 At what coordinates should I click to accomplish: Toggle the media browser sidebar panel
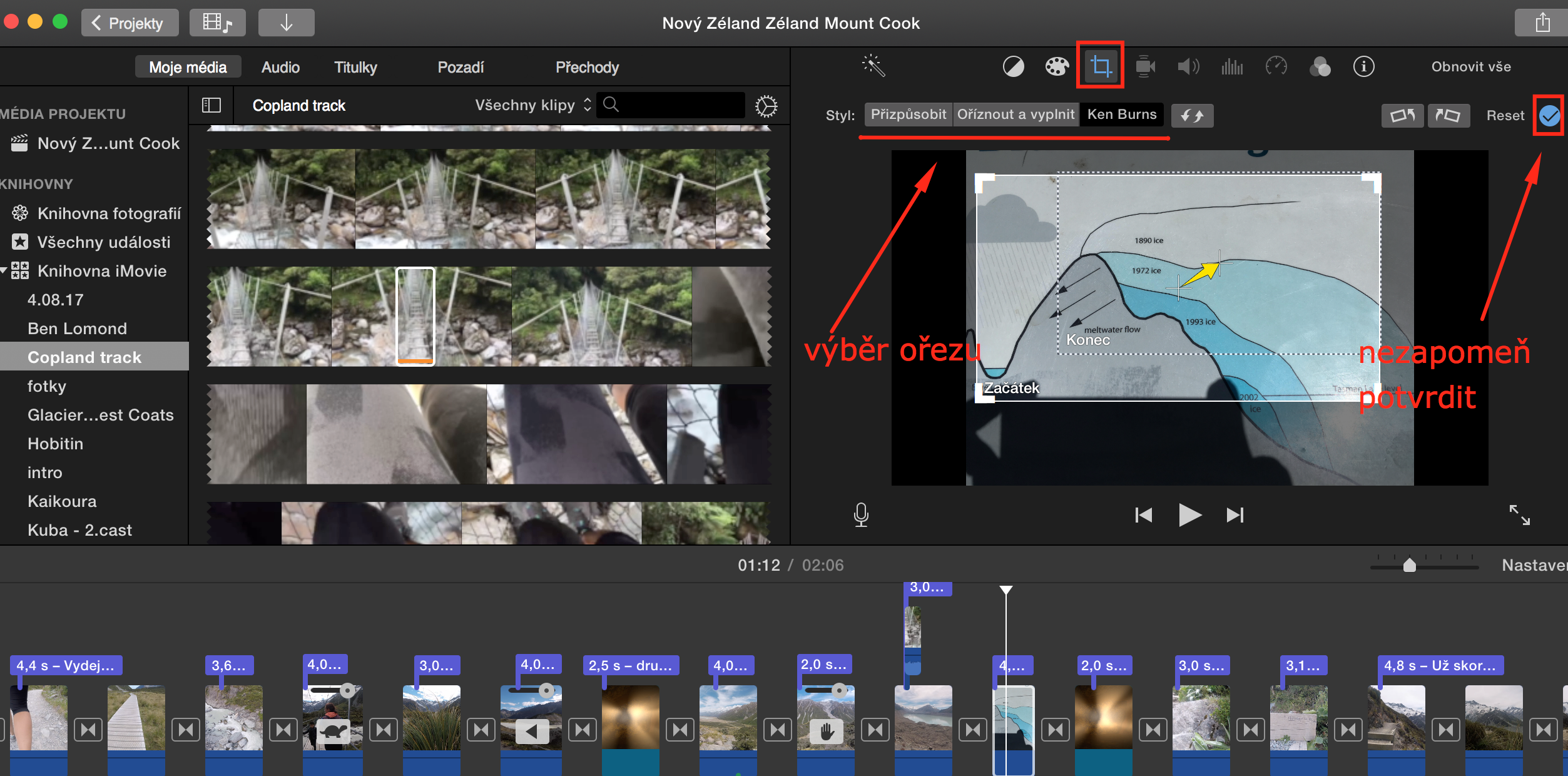click(211, 105)
